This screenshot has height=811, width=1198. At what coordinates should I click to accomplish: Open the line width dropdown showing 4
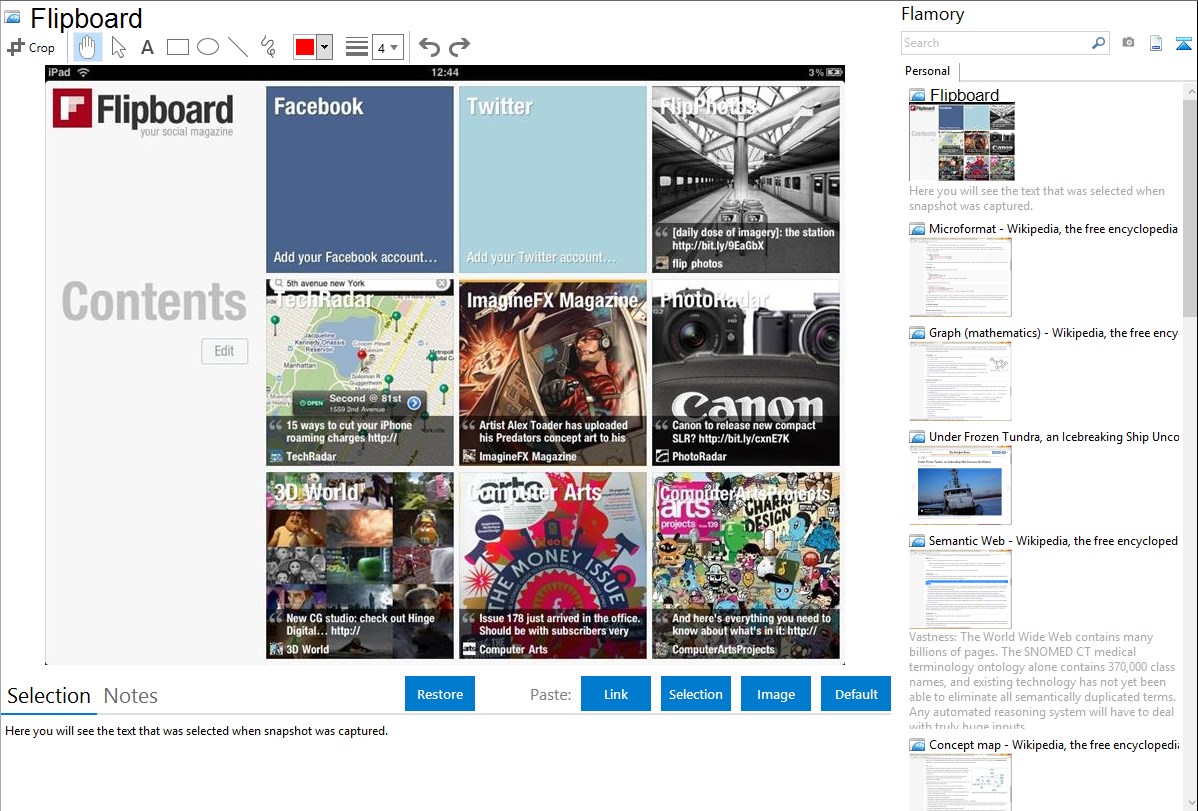click(x=387, y=47)
